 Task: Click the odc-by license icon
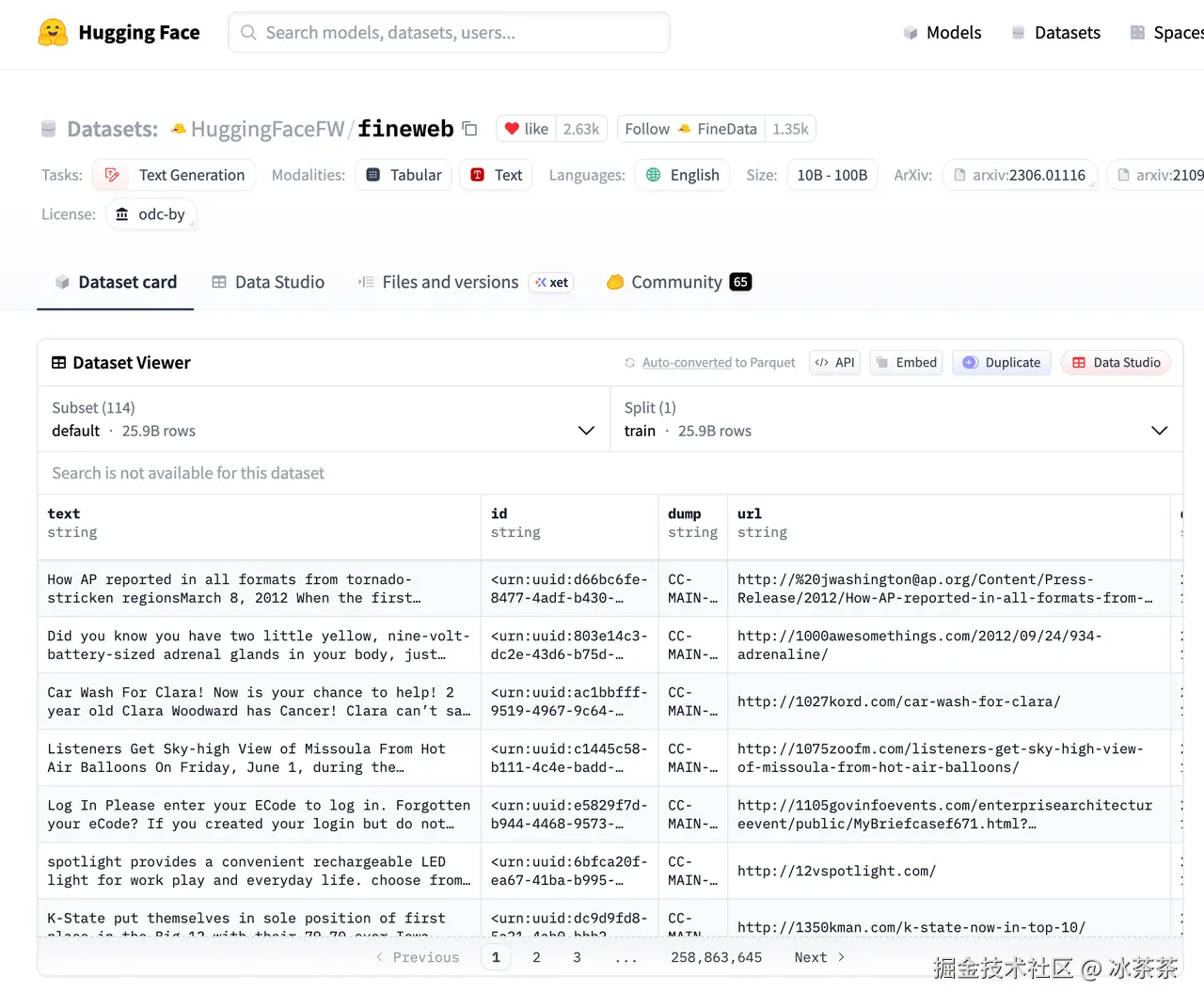[122, 214]
